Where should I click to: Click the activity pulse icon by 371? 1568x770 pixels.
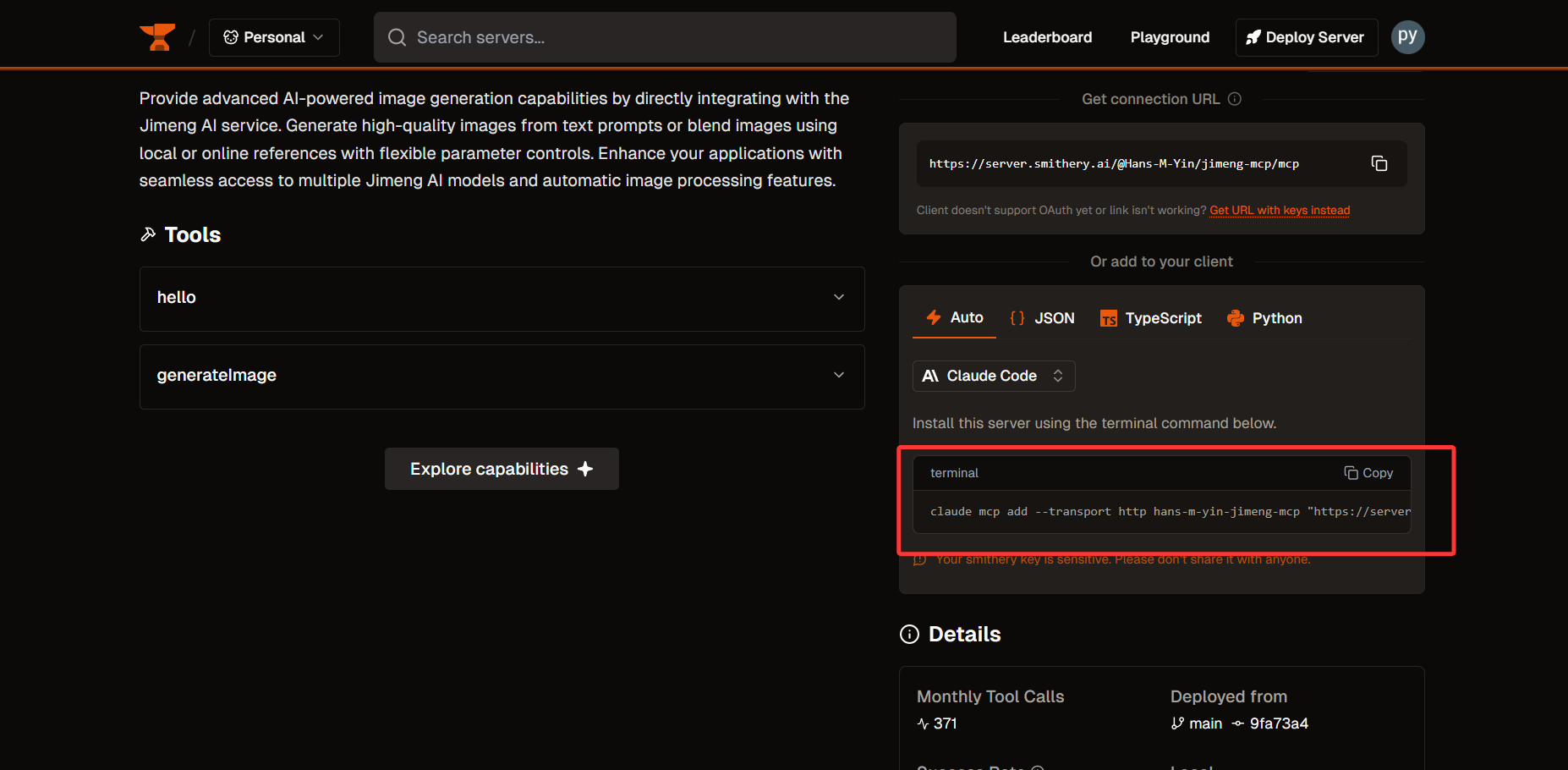(x=923, y=723)
